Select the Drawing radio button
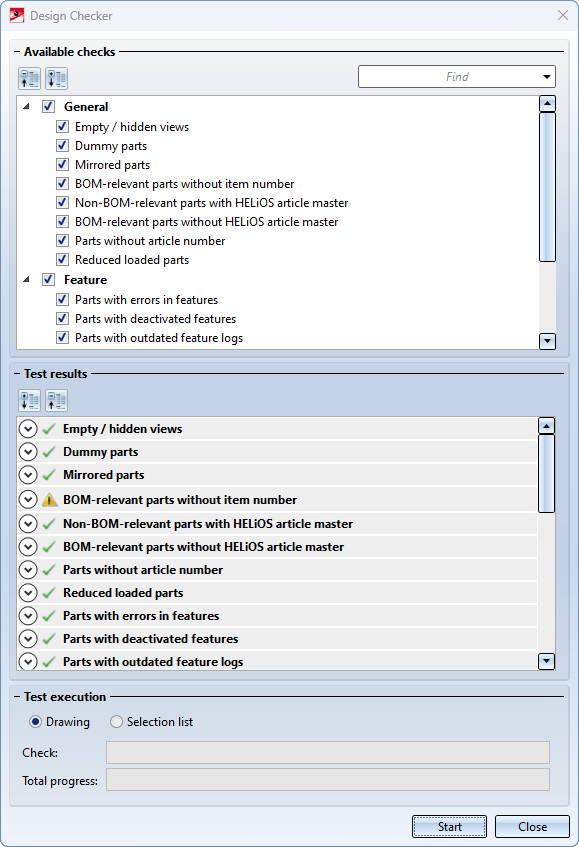 36,722
